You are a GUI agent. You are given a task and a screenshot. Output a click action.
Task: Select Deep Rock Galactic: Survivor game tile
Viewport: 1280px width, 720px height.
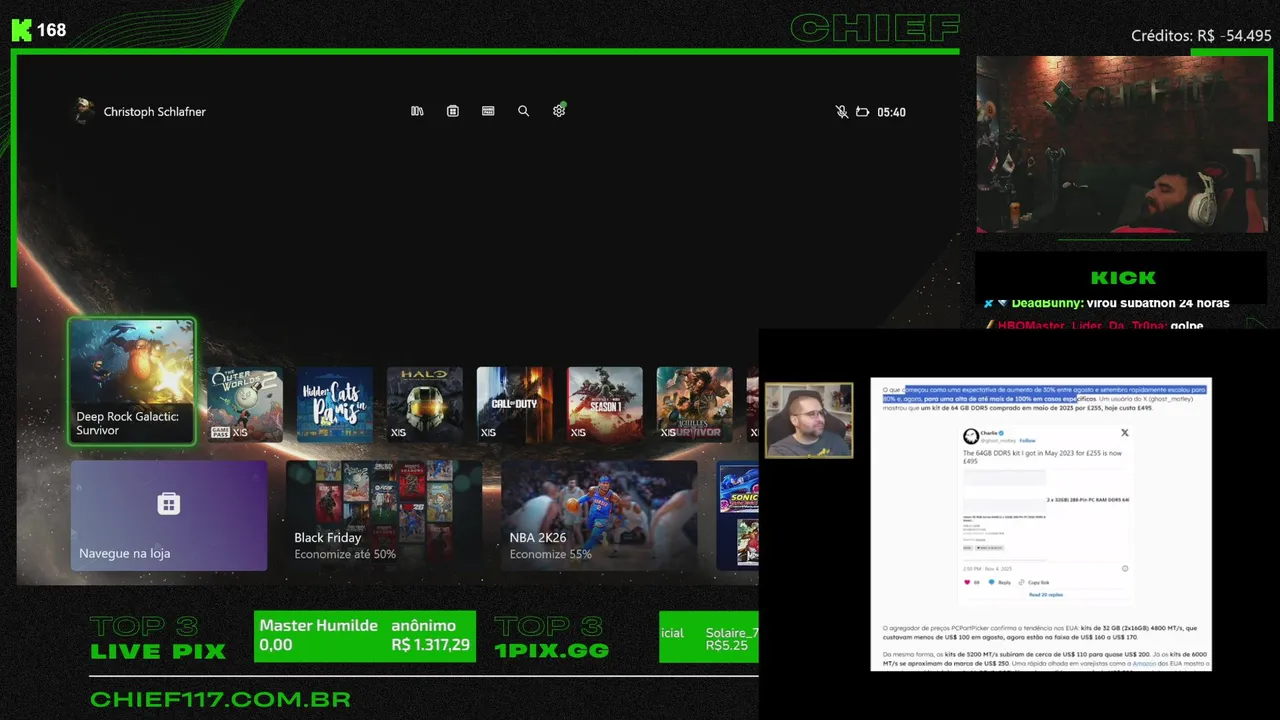pos(131,381)
